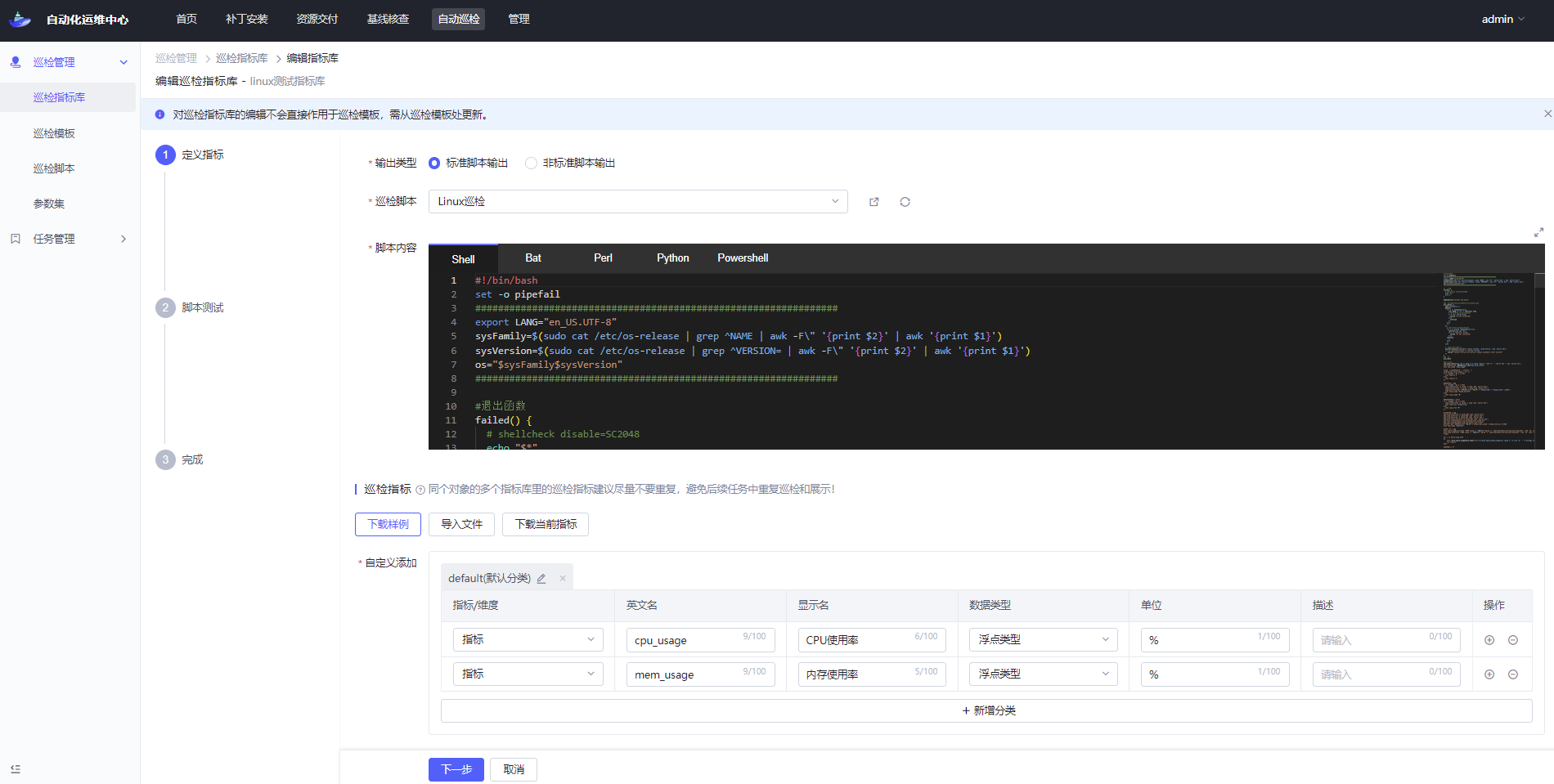Dismiss the blue info notice banner
Screen dimensions: 1554x784
(x=1547, y=114)
